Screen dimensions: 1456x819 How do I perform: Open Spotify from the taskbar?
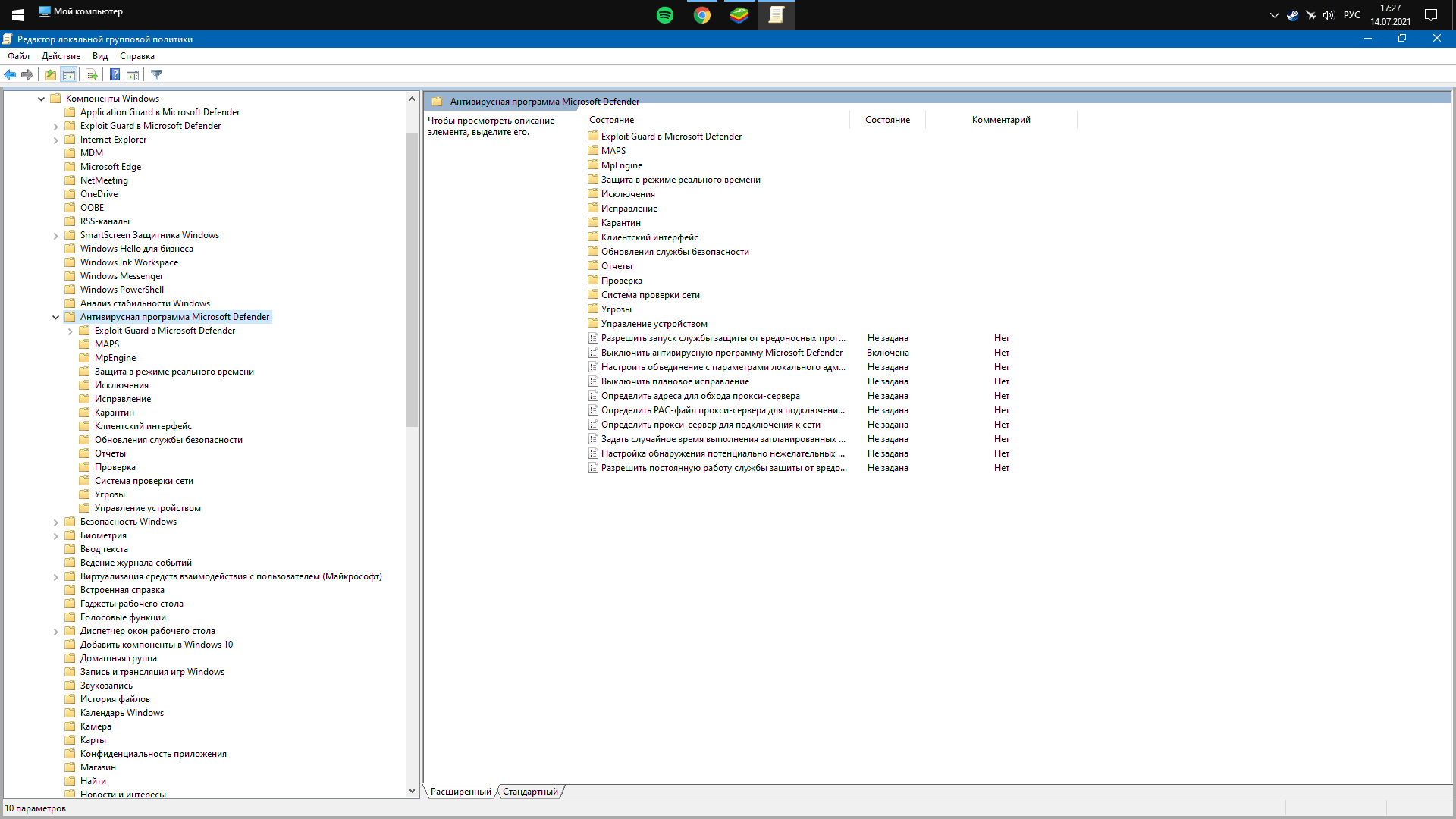[x=665, y=14]
